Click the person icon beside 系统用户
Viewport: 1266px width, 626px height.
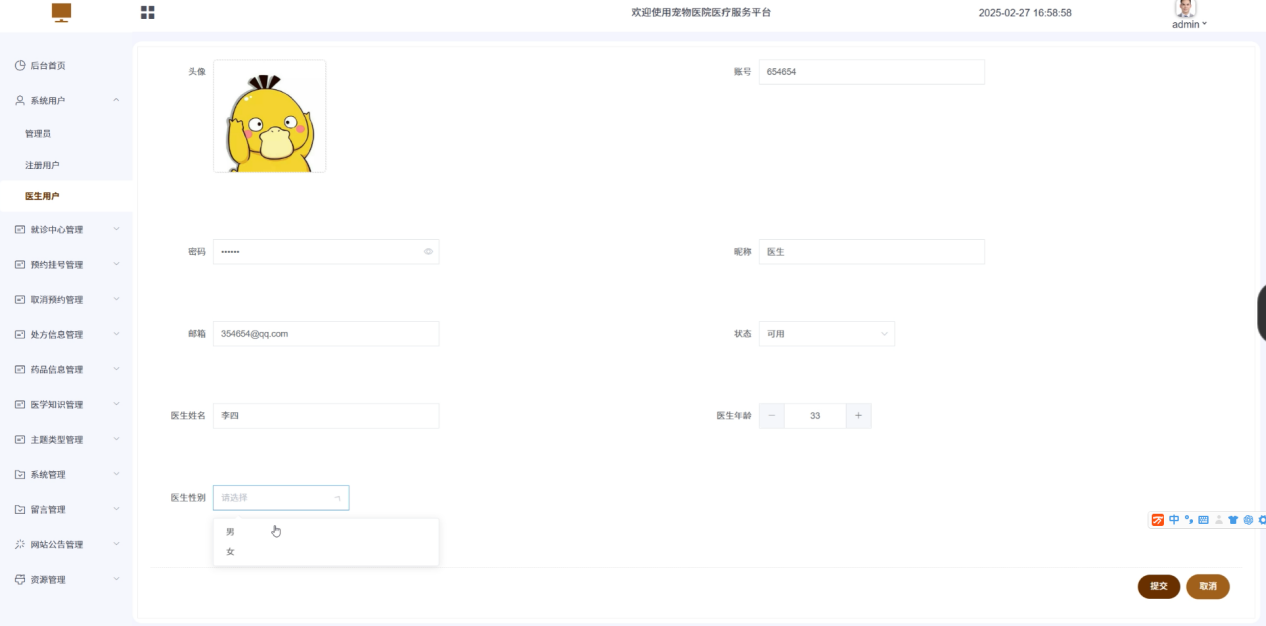click(20, 101)
